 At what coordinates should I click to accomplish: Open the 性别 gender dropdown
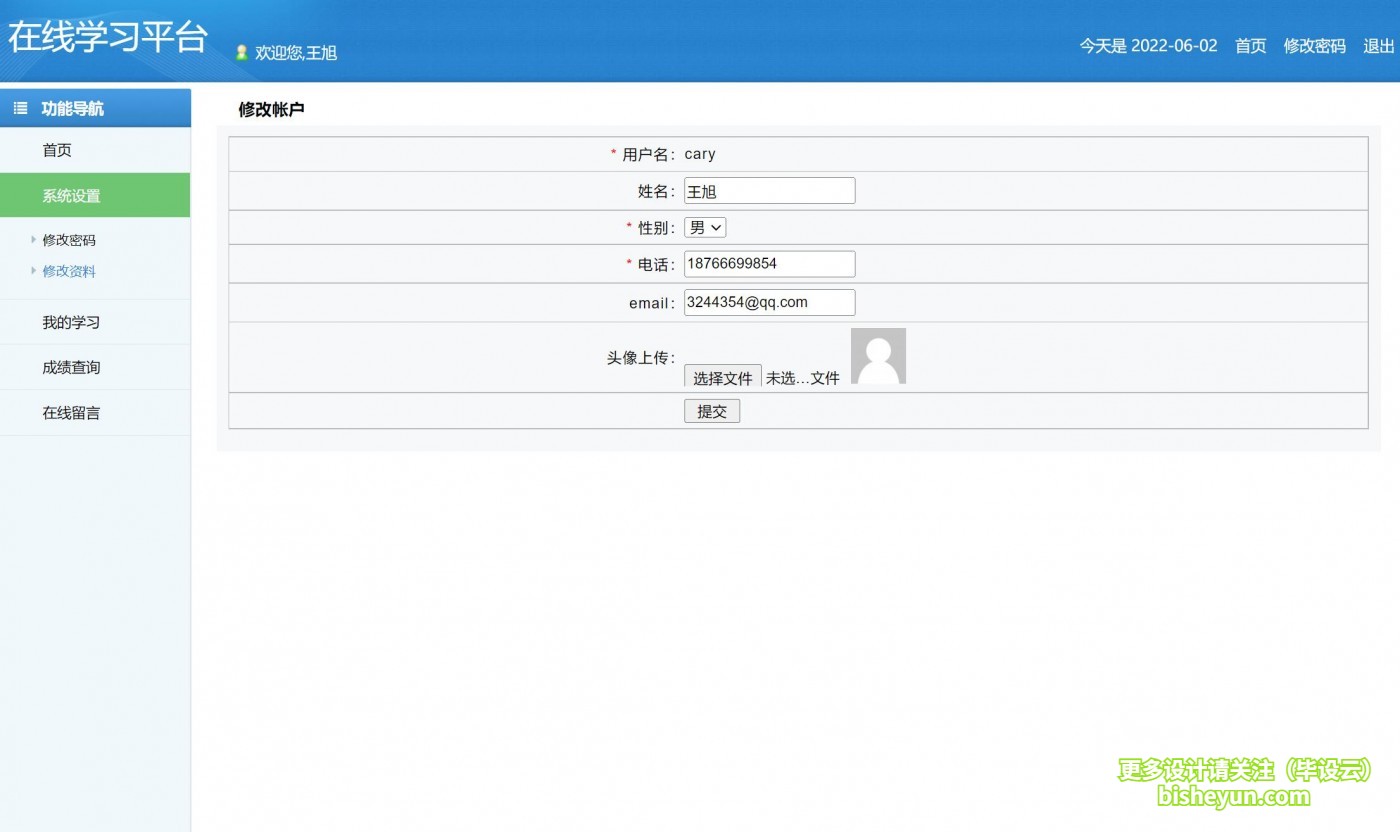click(x=705, y=228)
